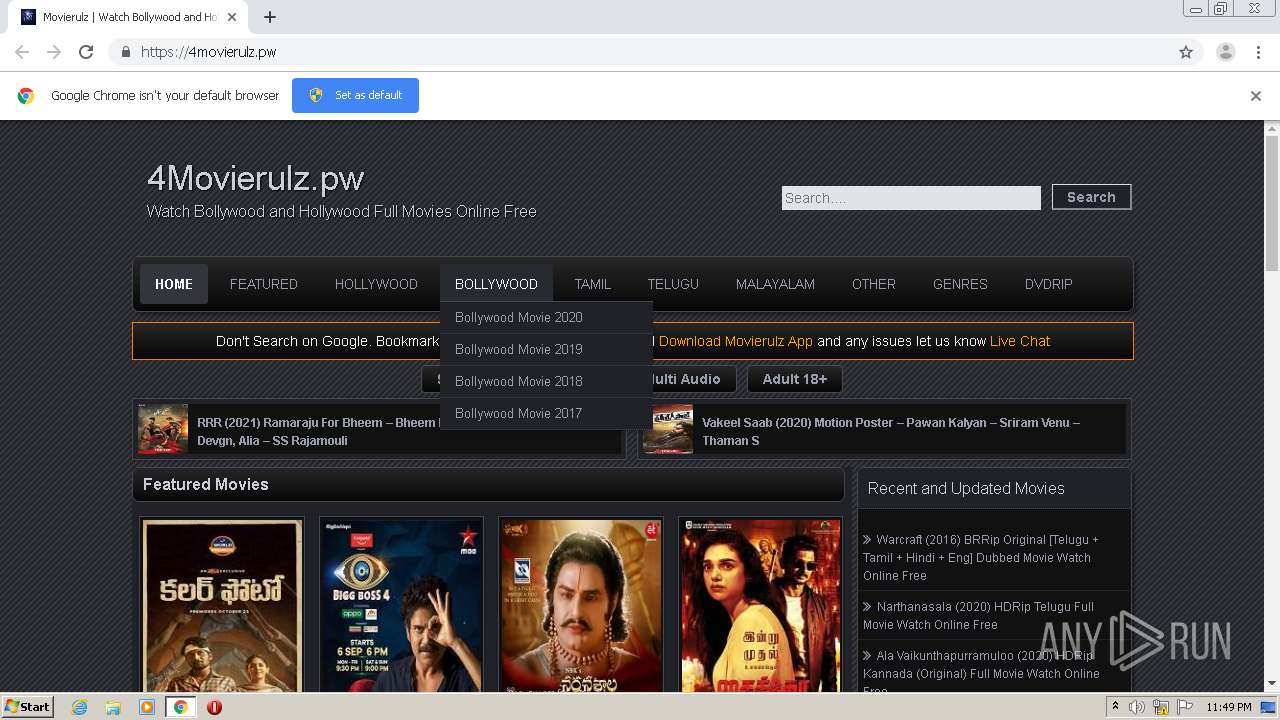Close the Movierulz browser tab
The image size is (1280, 720).
(x=232, y=17)
